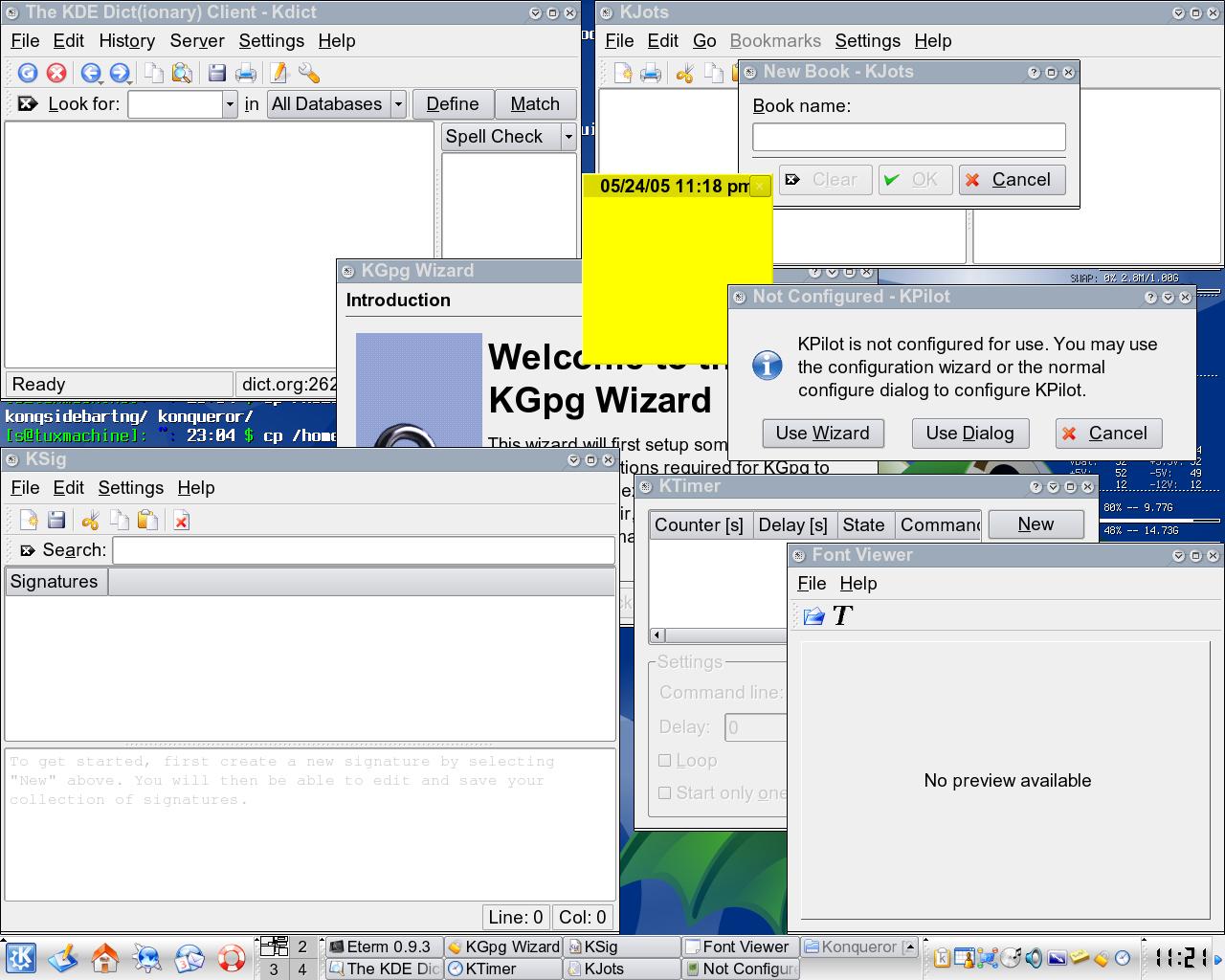Open the History menu in Kdict
The width and height of the screenshot is (1225, 980).
point(126,41)
